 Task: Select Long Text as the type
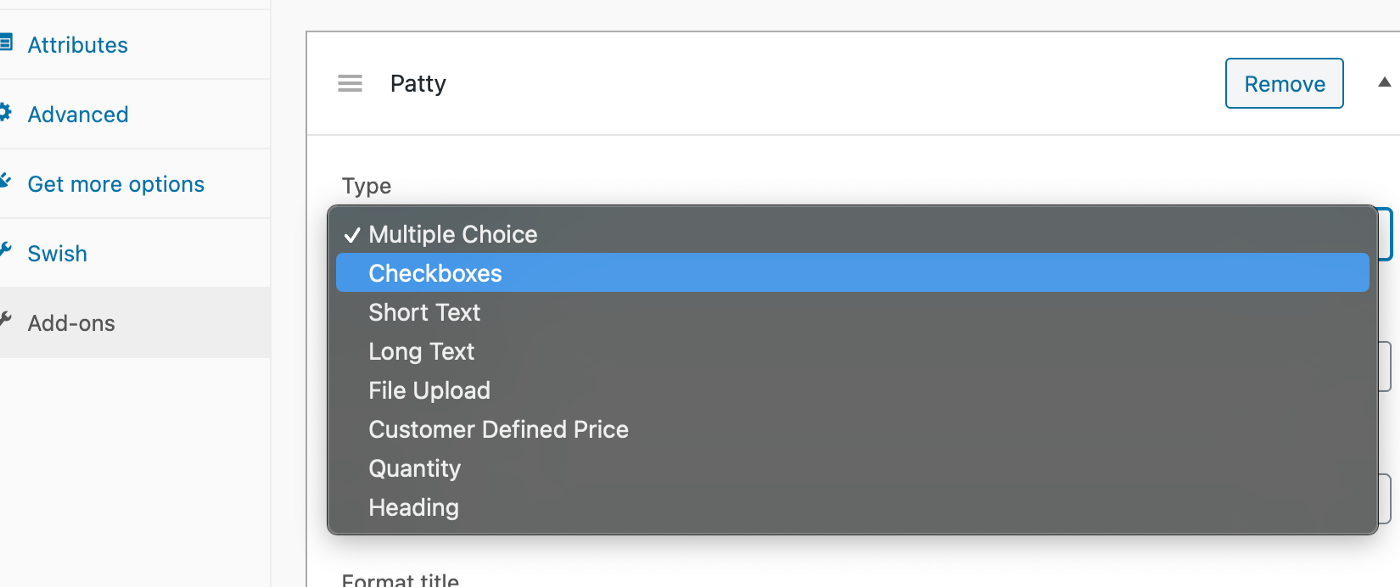click(x=421, y=352)
